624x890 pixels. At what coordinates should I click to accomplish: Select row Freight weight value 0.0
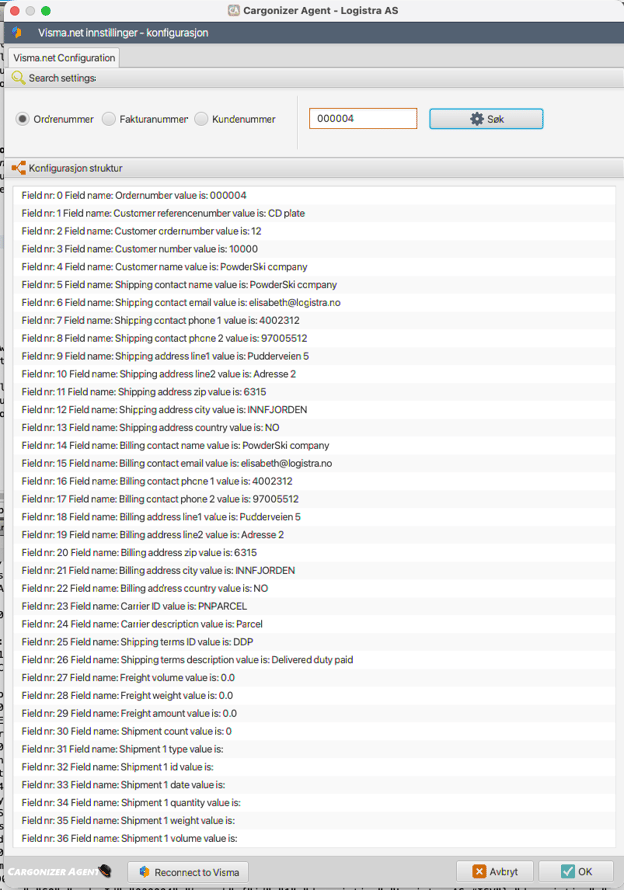(x=314, y=696)
